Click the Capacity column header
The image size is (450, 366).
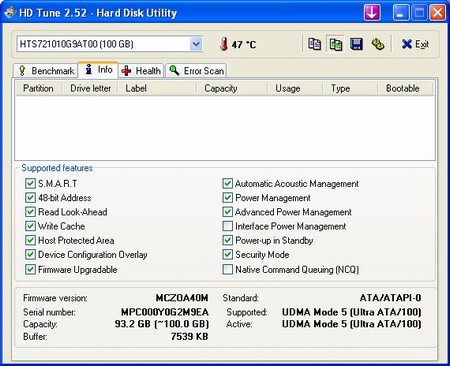click(x=232, y=88)
